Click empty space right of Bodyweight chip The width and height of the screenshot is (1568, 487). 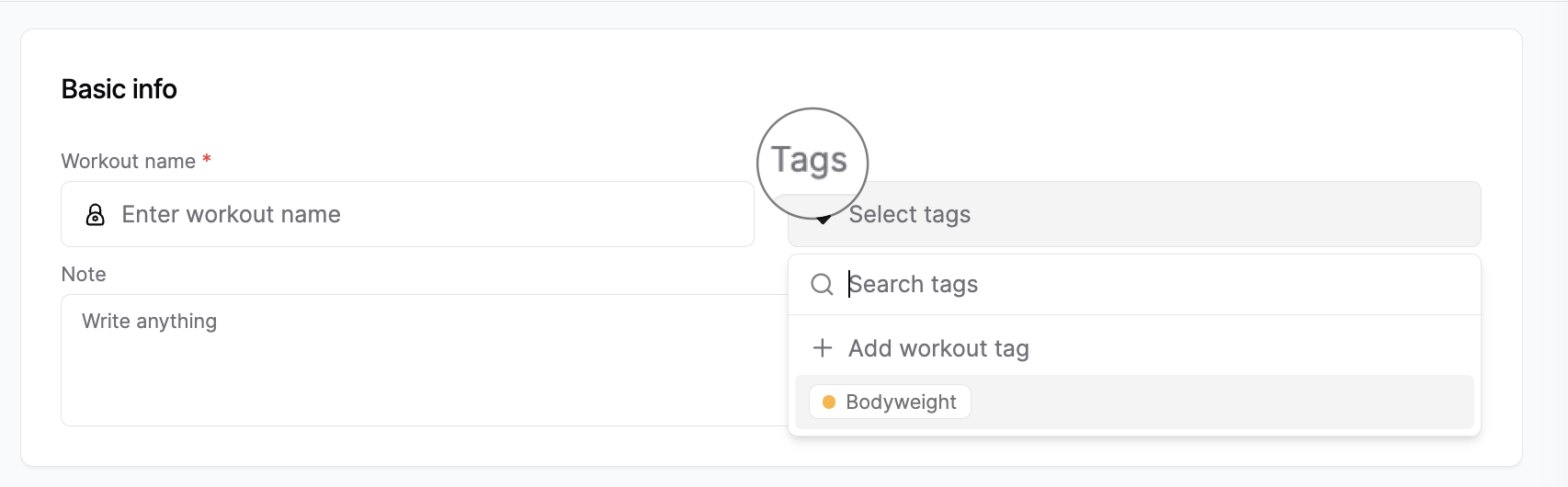coord(1222,402)
